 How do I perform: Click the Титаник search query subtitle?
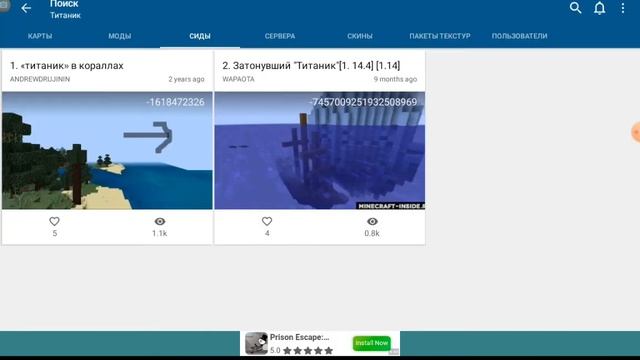tap(65, 16)
